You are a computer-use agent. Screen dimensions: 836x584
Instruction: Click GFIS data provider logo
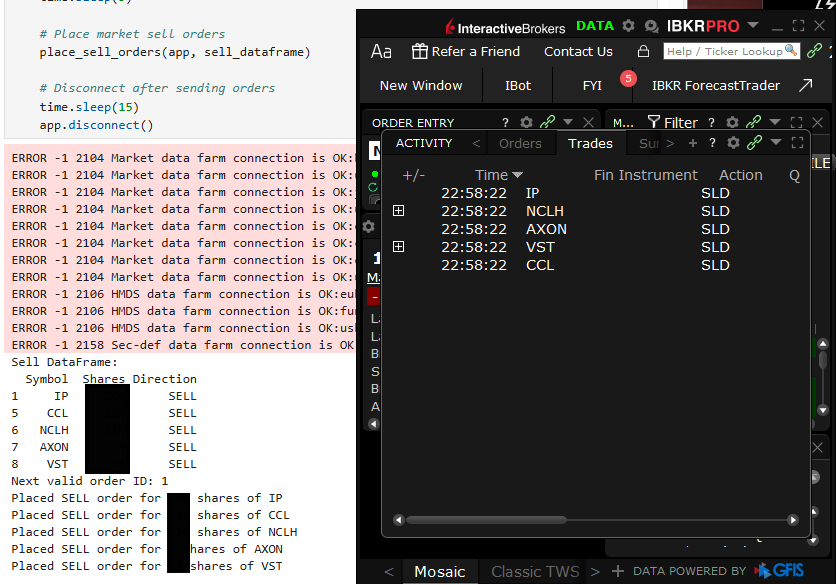point(779,571)
